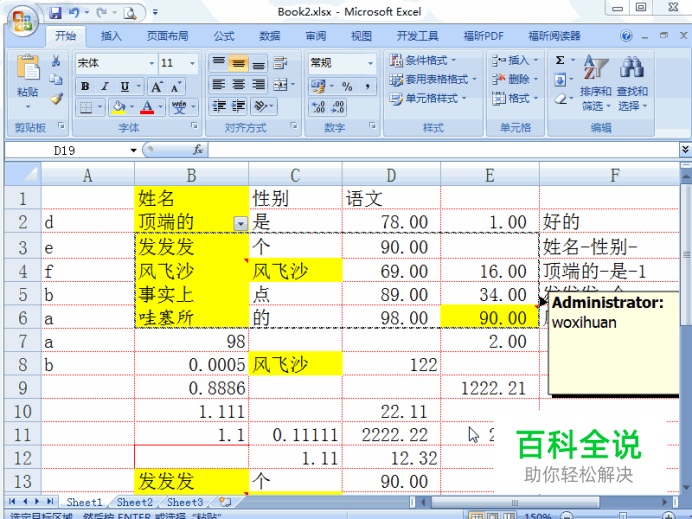Click the phonetic guide wén icon
692x519 pixels.
pyautogui.click(x=179, y=107)
